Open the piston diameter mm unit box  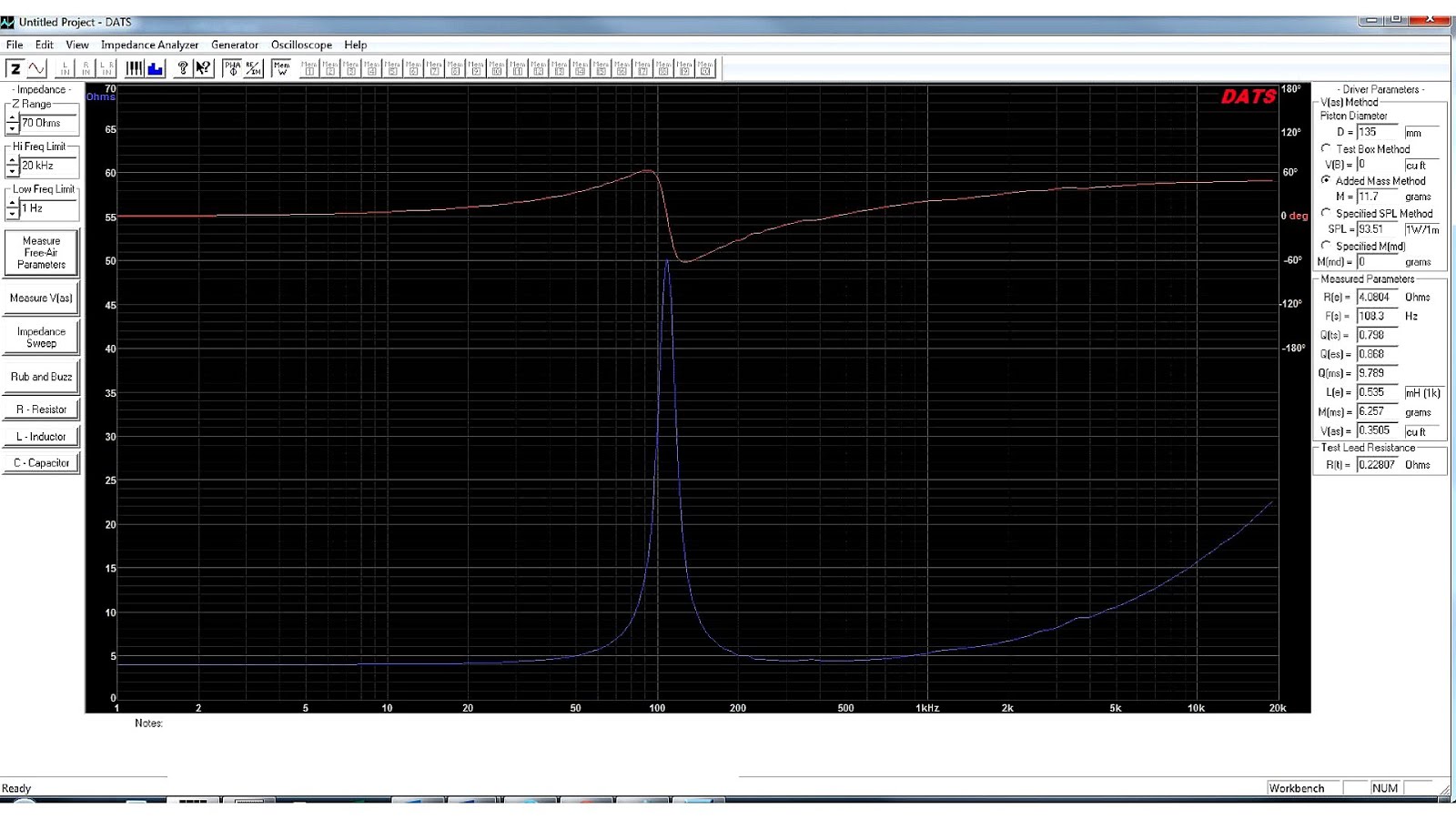click(x=1422, y=132)
